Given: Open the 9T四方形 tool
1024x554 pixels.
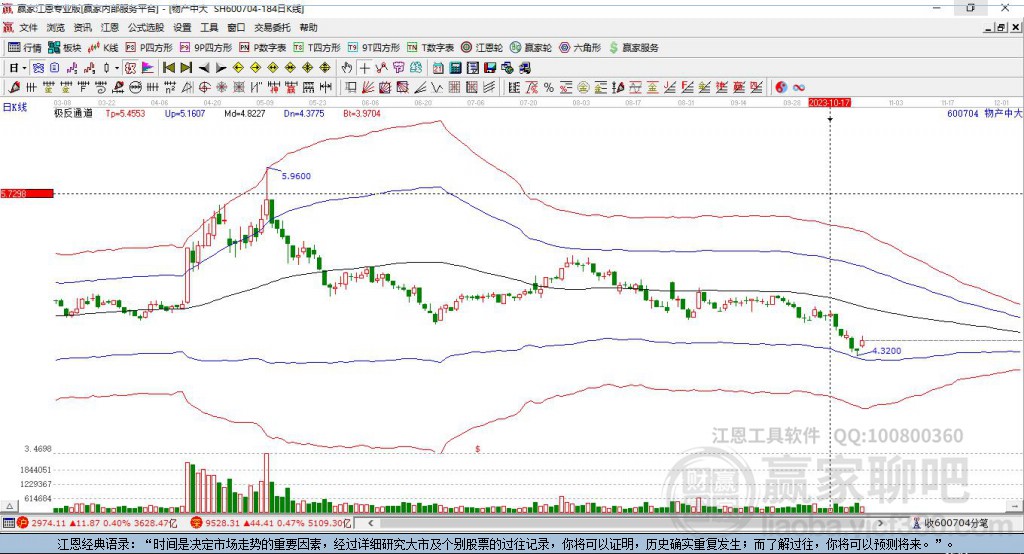Looking at the screenshot, I should click(374, 48).
